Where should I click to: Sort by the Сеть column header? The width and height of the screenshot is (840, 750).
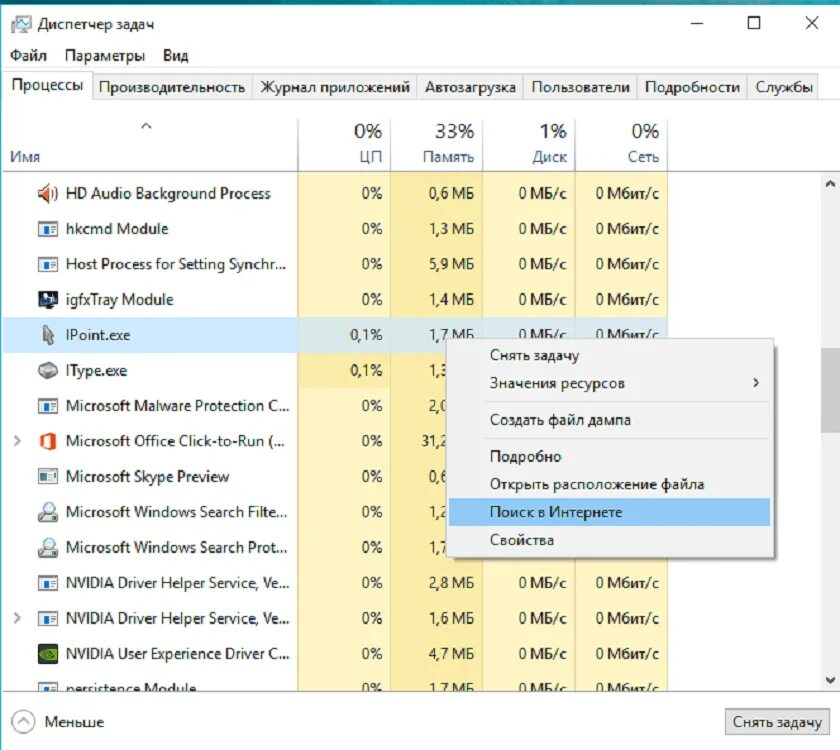point(621,144)
